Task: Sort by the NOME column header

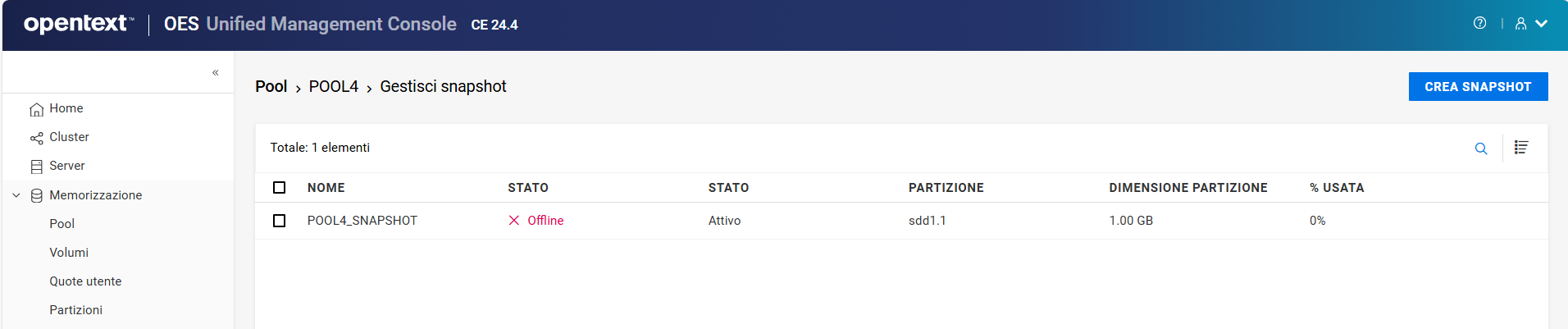Action: point(326,188)
